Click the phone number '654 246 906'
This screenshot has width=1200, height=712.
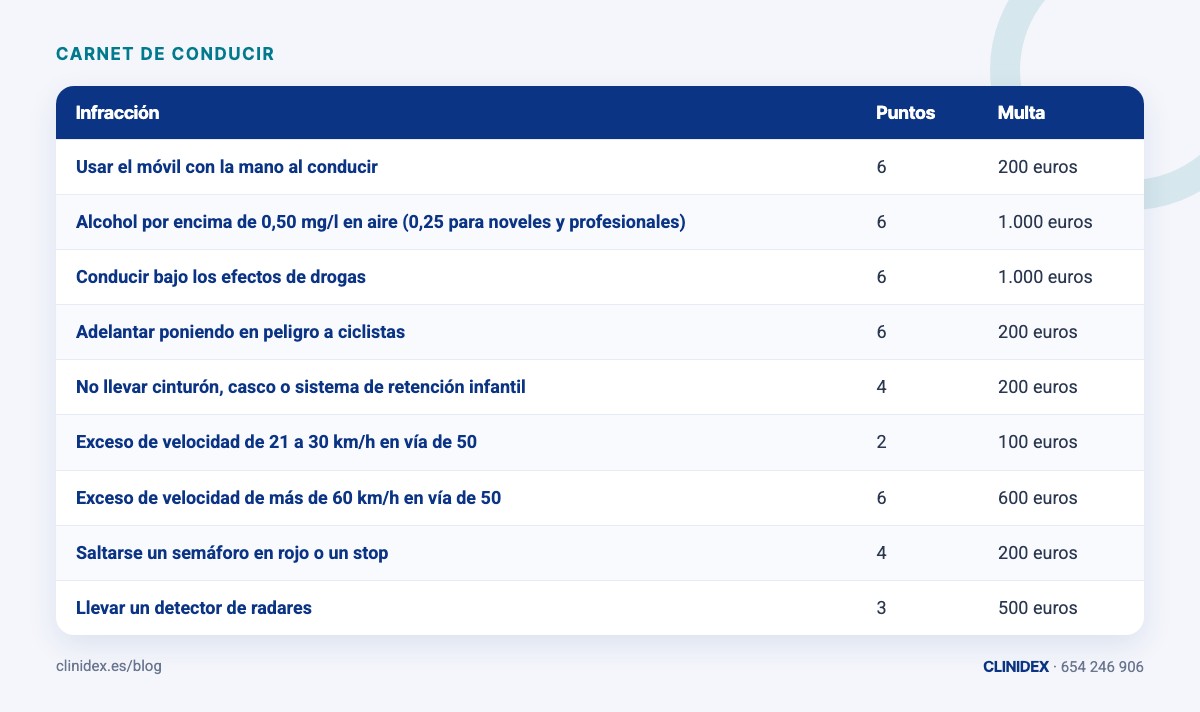(x=1102, y=667)
